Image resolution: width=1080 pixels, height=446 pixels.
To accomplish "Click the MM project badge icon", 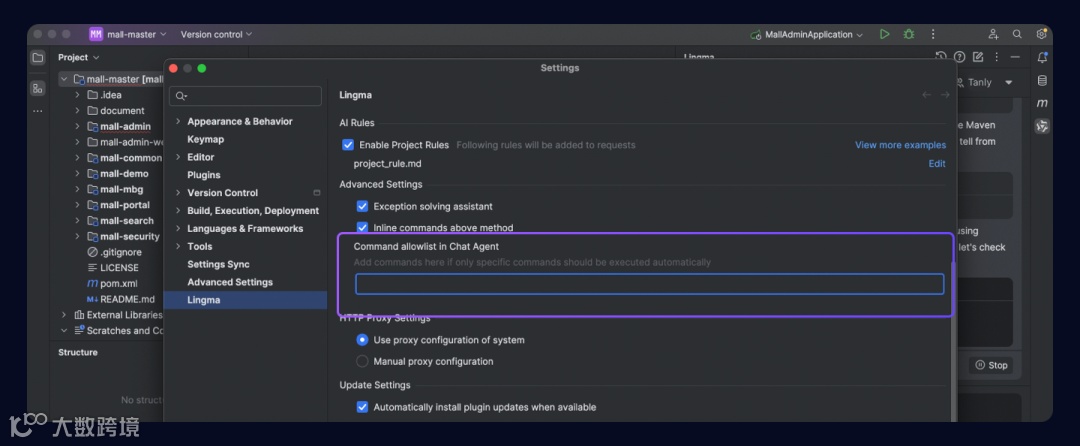I will click(x=96, y=34).
